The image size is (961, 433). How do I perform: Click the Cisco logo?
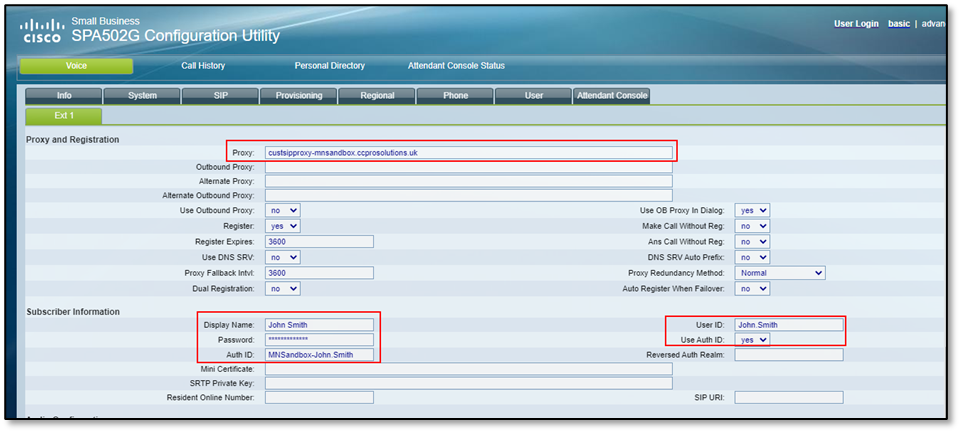42,30
